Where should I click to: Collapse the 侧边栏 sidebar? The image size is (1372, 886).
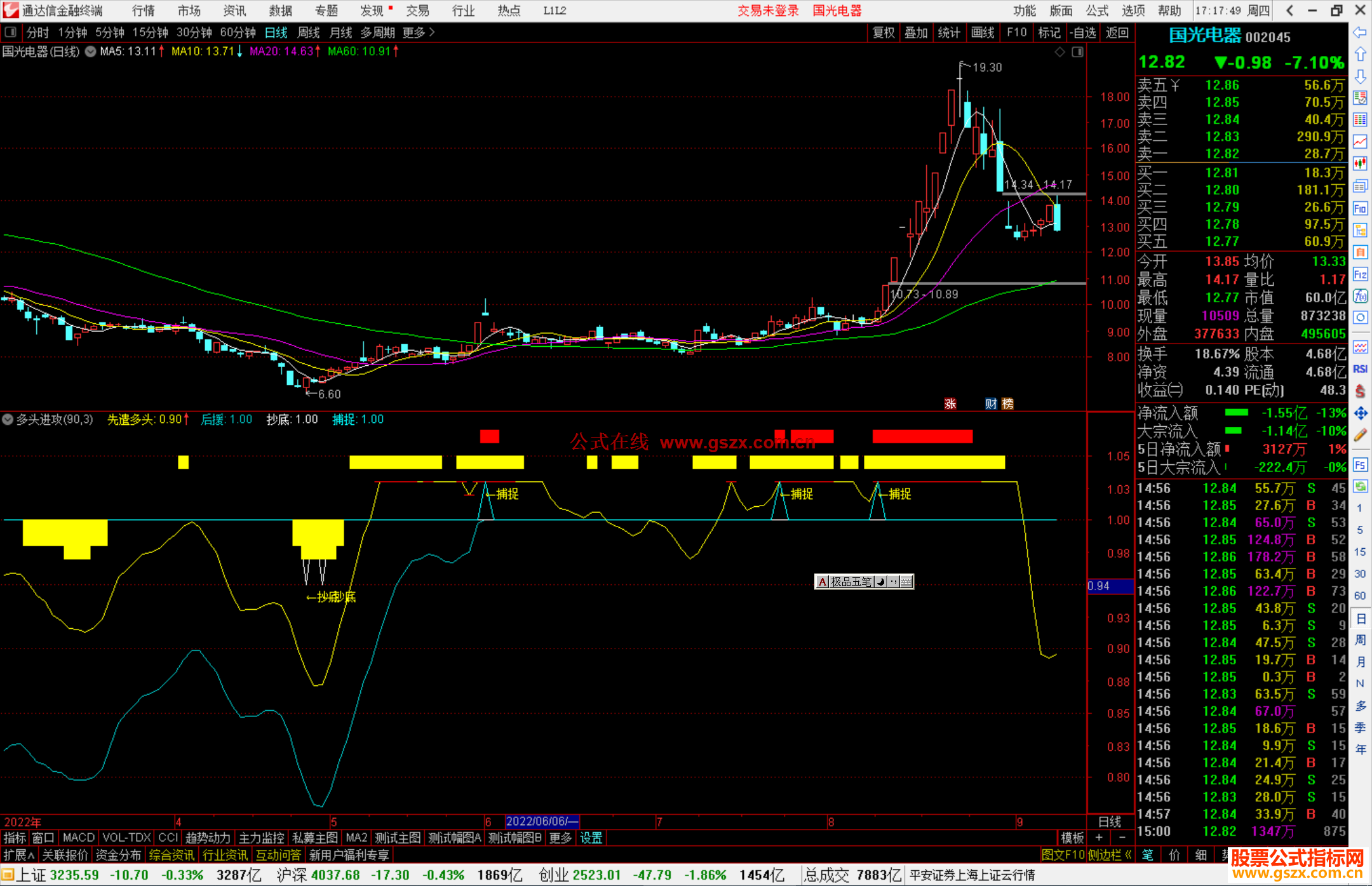1110,855
